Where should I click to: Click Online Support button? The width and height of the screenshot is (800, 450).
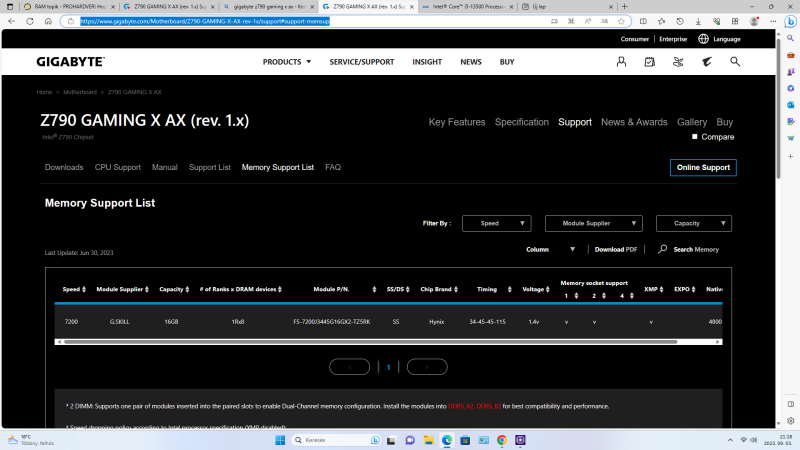pyautogui.click(x=703, y=167)
